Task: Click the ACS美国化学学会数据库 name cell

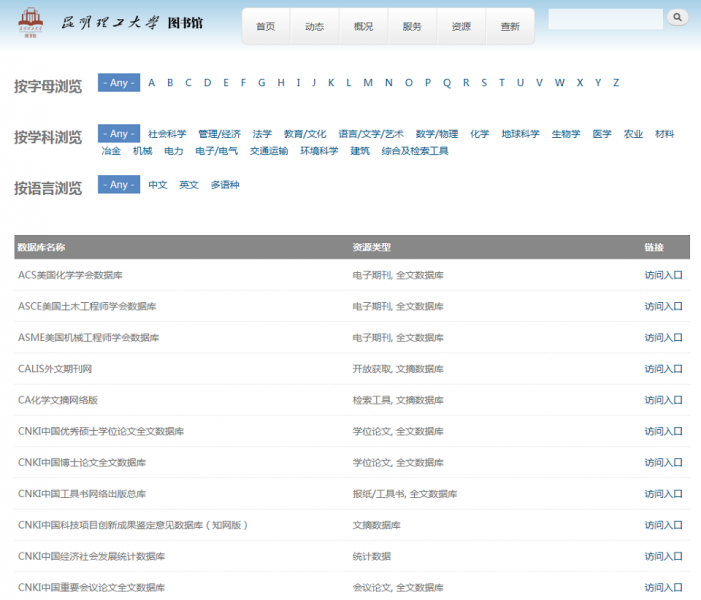Action: click(x=70, y=275)
